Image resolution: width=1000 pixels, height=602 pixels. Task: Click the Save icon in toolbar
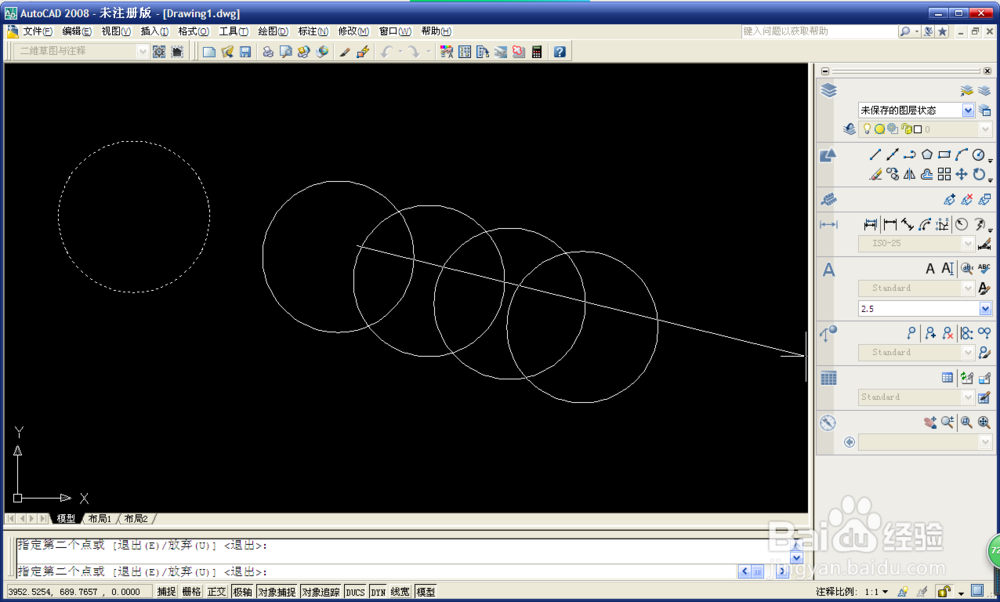click(x=246, y=52)
